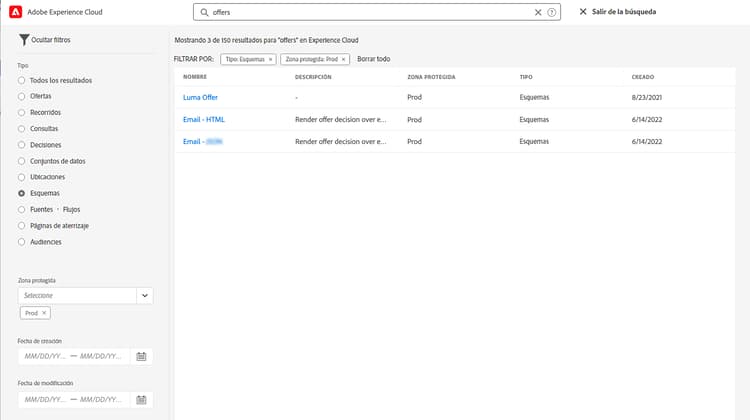
Task: Click Prod cell in Luma Offer row
Action: (414, 97)
